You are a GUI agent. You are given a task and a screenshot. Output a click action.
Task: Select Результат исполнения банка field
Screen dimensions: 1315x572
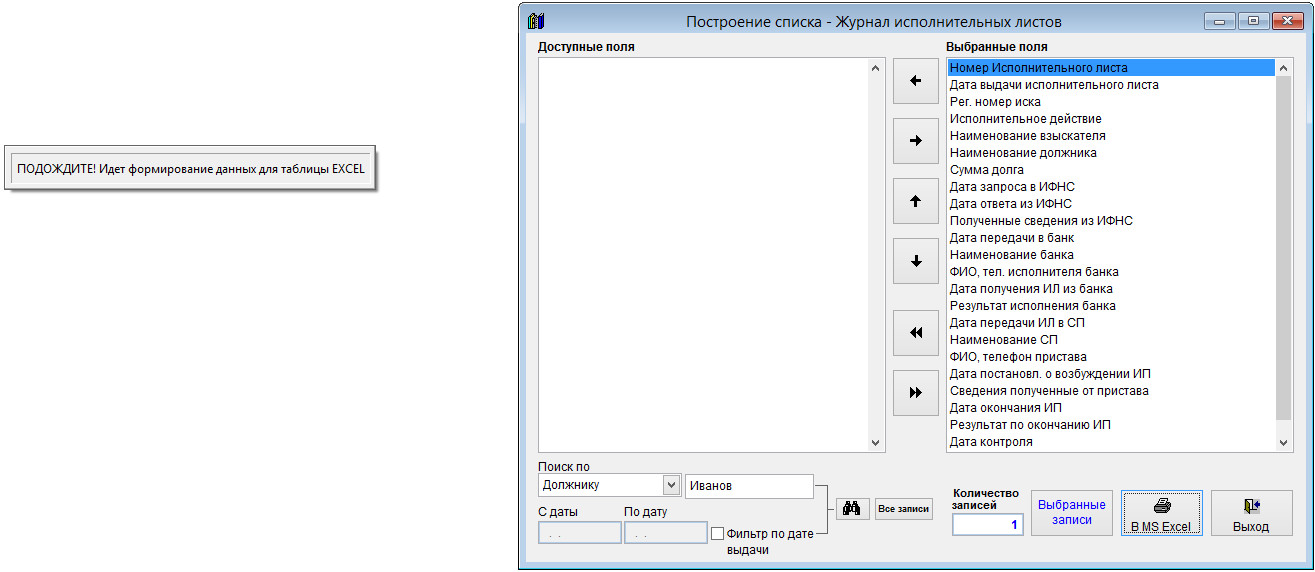1111,306
